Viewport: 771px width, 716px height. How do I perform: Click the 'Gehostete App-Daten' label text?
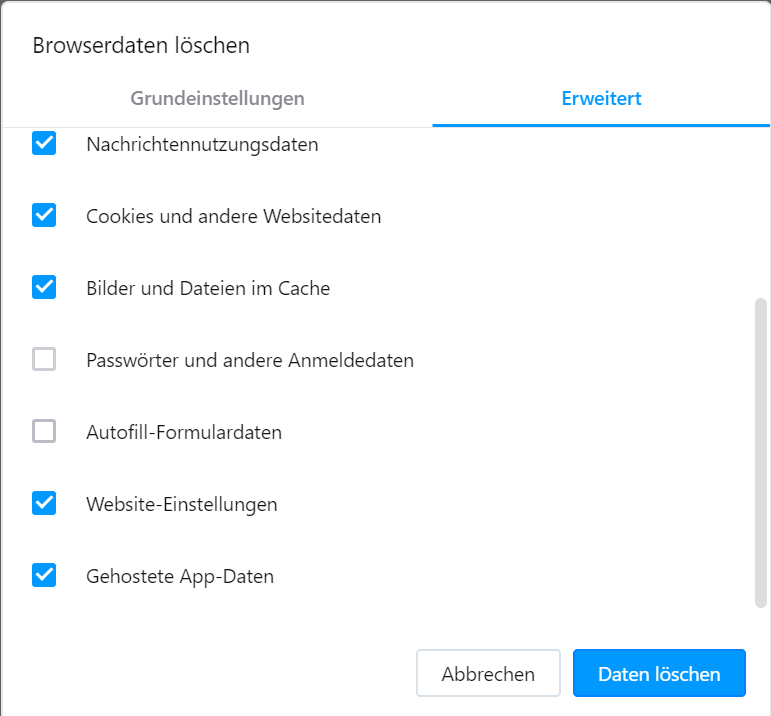180,576
